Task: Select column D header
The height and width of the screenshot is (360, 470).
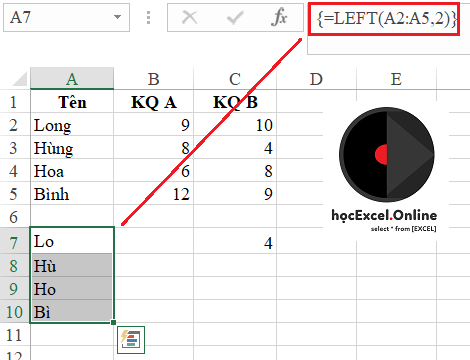Action: click(316, 79)
